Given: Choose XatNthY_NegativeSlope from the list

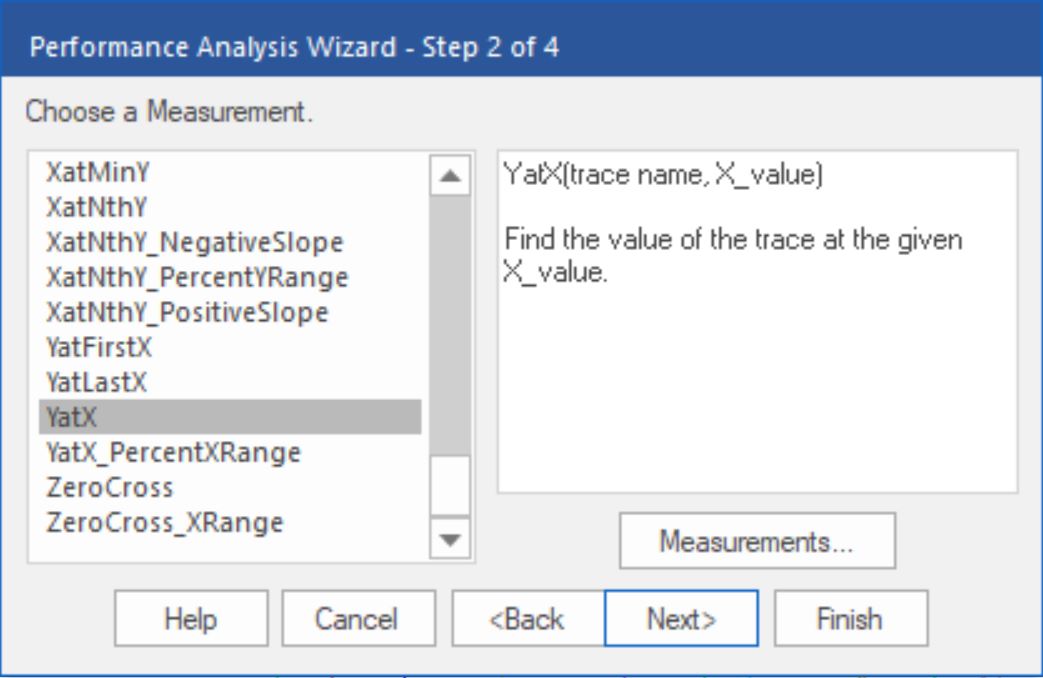Looking at the screenshot, I should coord(187,243).
